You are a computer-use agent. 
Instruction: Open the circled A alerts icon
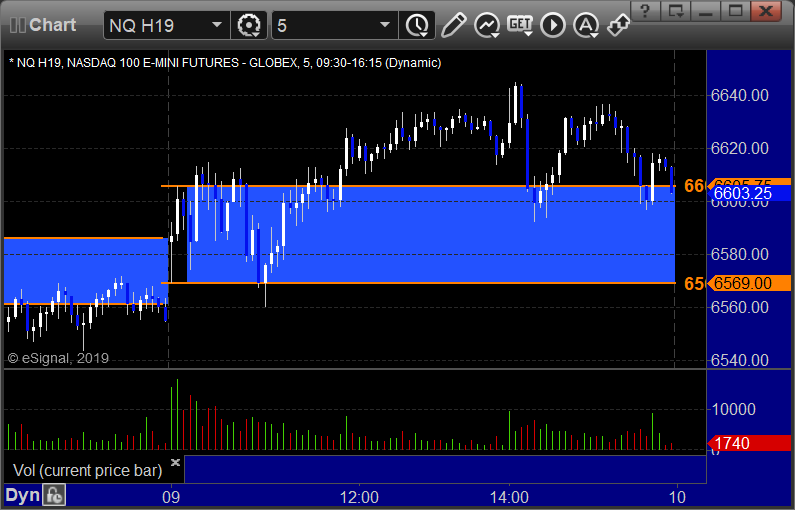(x=586, y=25)
